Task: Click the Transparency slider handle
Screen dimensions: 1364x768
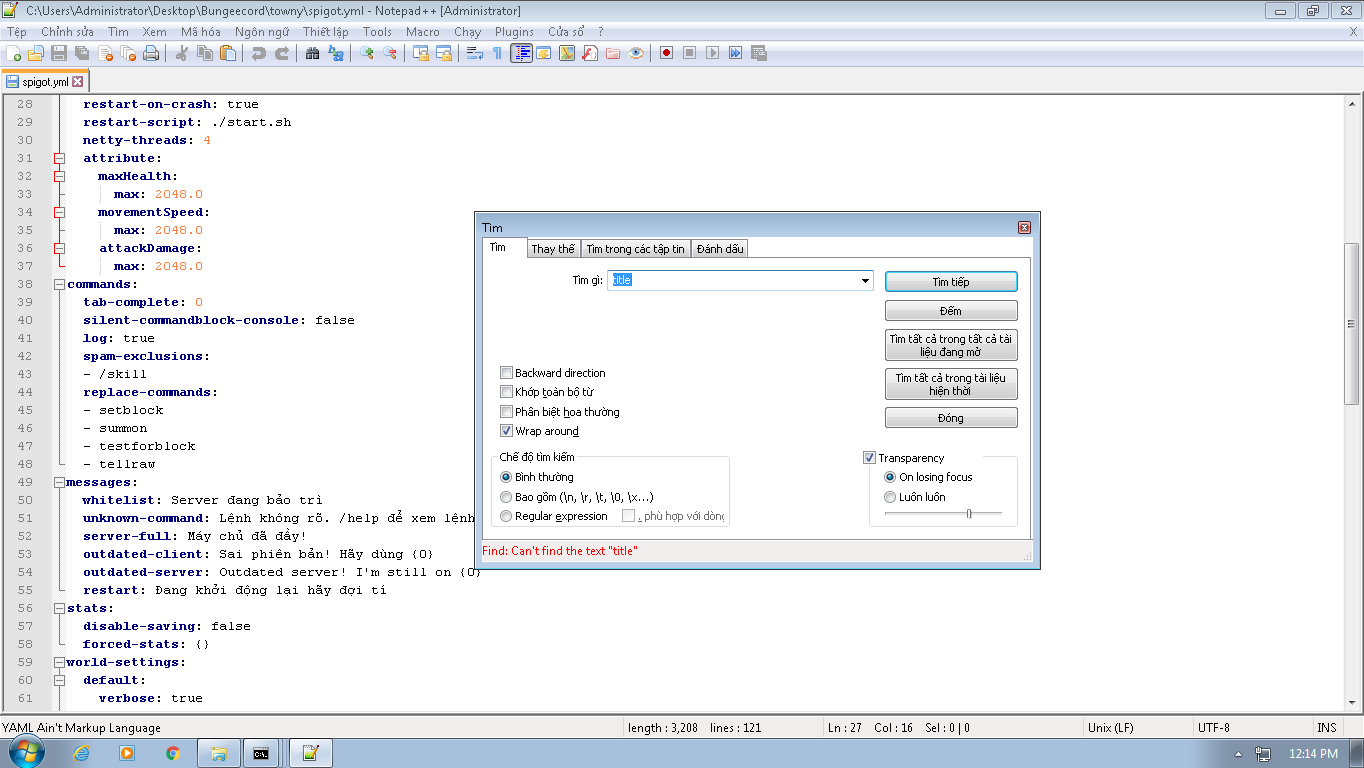Action: pyautogui.click(x=969, y=513)
